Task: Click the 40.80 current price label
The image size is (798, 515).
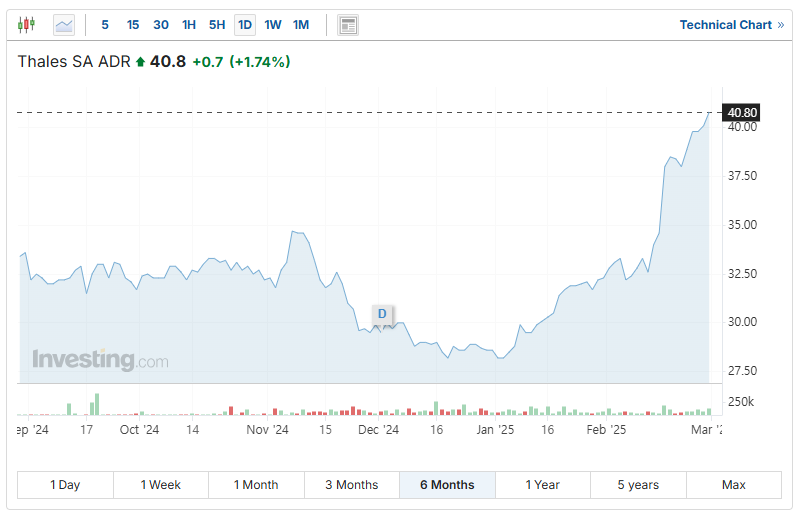Action: pos(742,112)
